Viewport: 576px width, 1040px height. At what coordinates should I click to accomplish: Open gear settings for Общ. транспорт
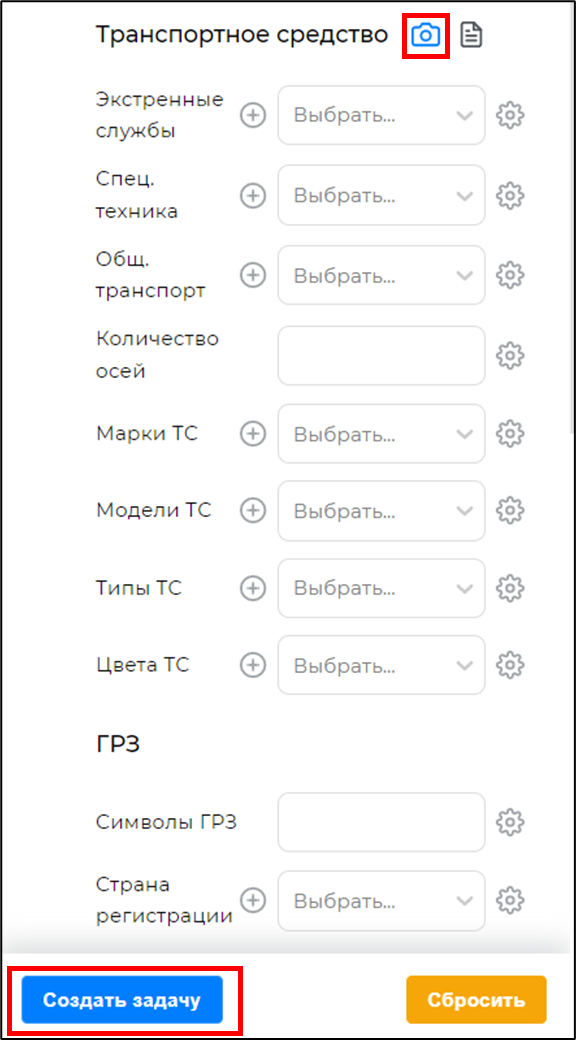[510, 275]
